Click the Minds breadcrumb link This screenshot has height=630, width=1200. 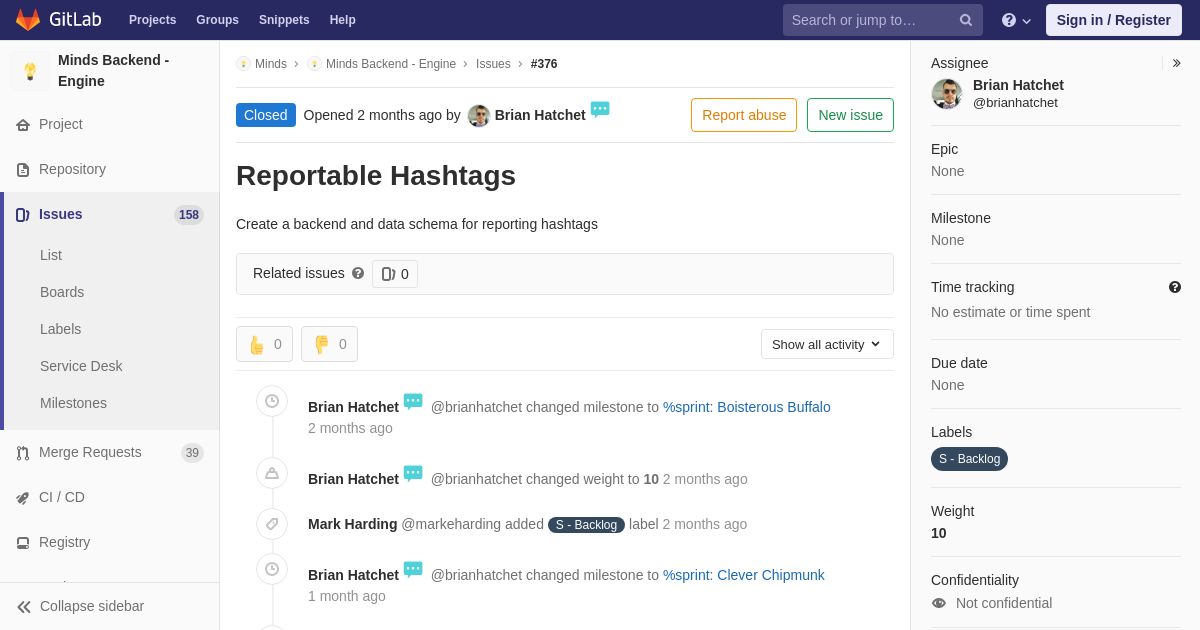(271, 64)
